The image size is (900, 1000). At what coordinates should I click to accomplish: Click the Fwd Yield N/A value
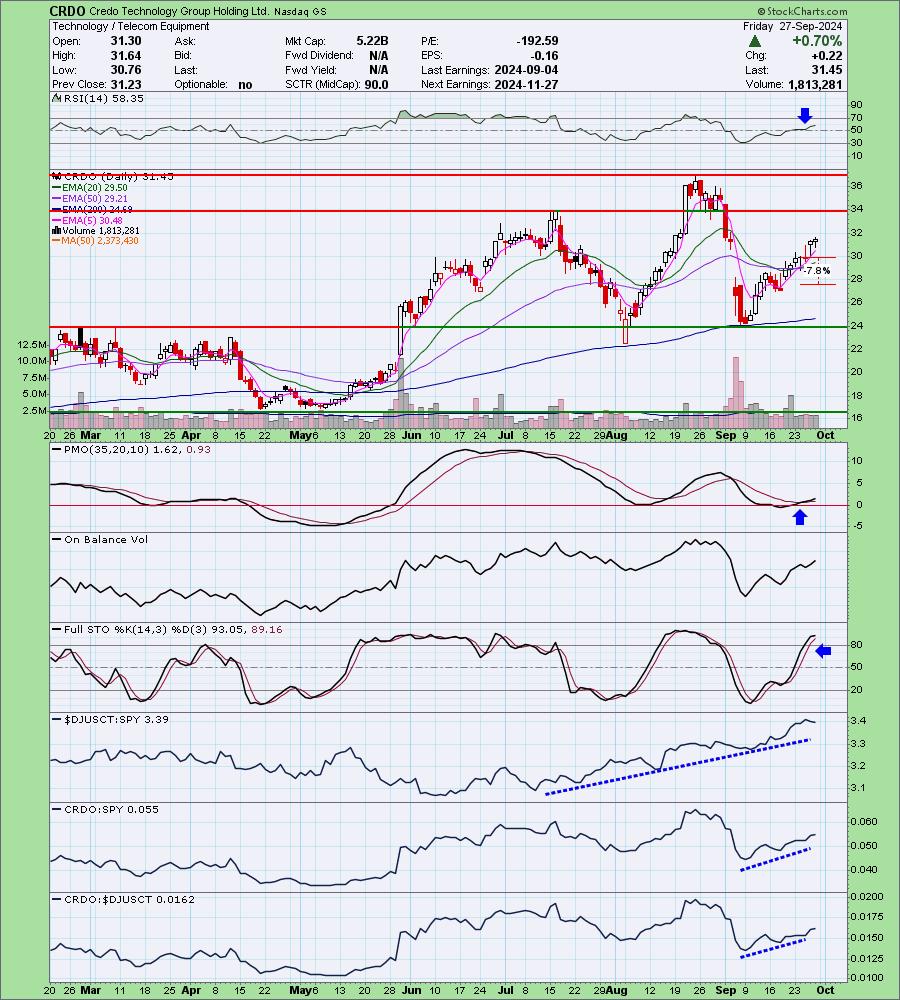[378, 70]
